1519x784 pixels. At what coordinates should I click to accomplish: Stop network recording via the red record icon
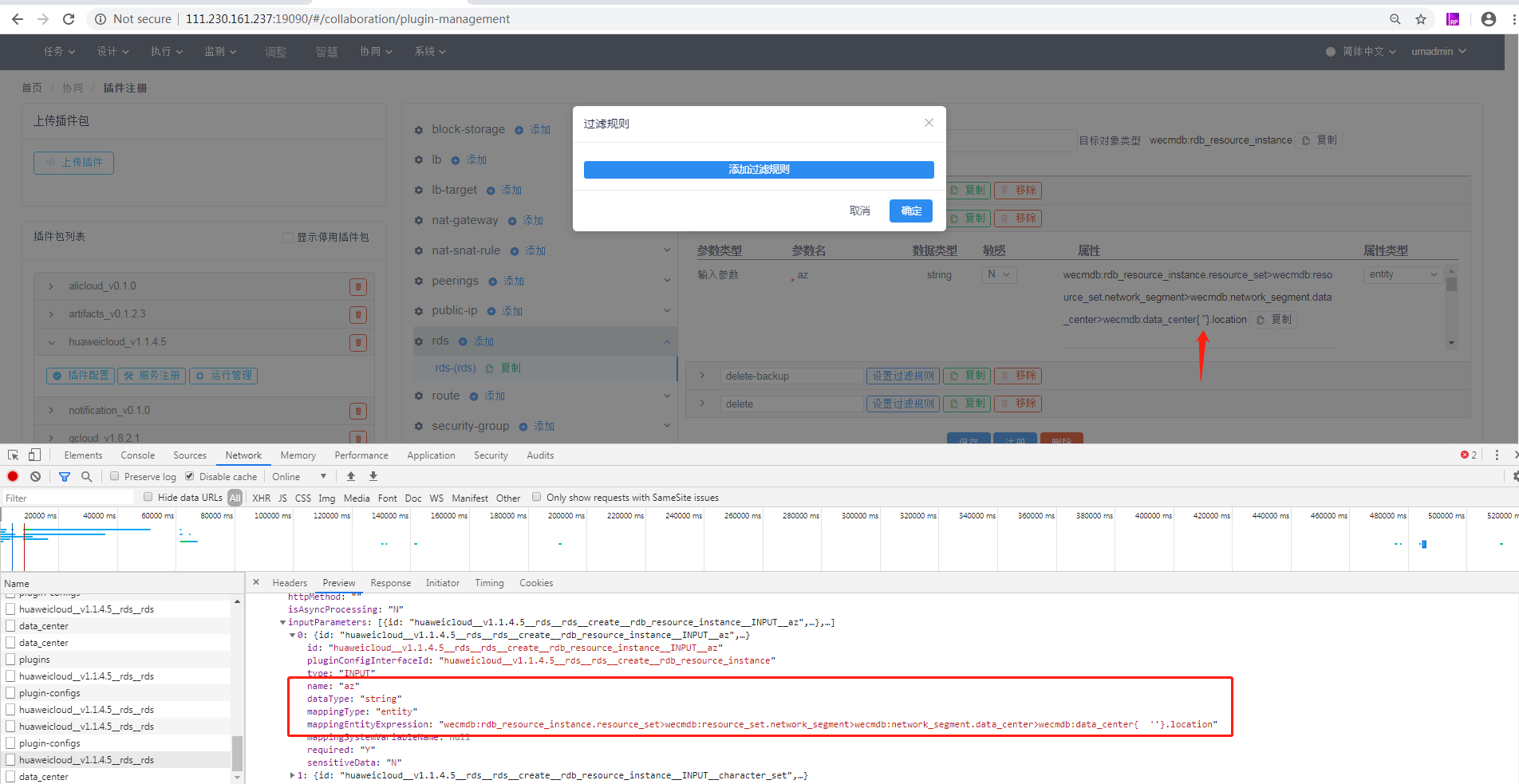click(x=12, y=476)
